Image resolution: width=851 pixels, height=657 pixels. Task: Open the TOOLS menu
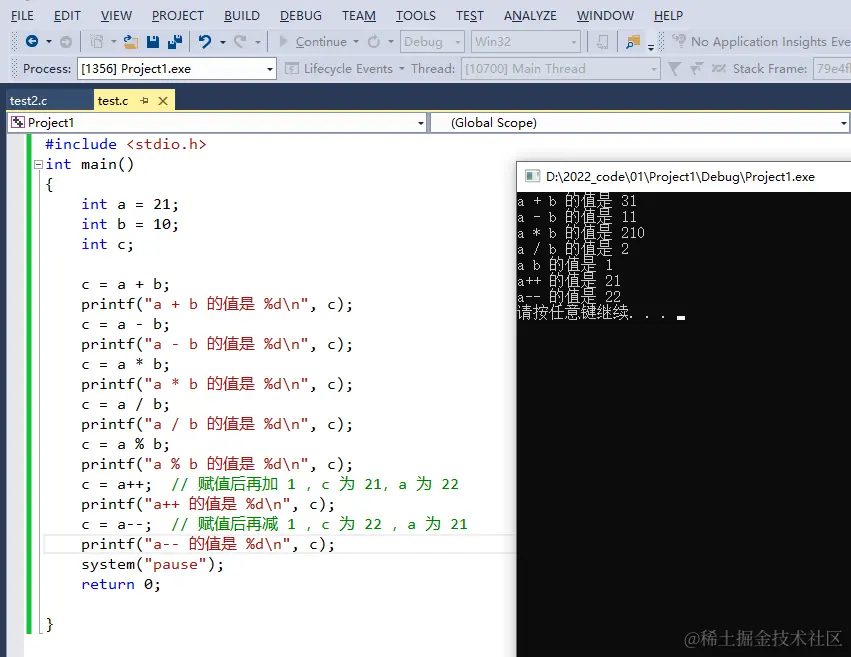point(416,16)
